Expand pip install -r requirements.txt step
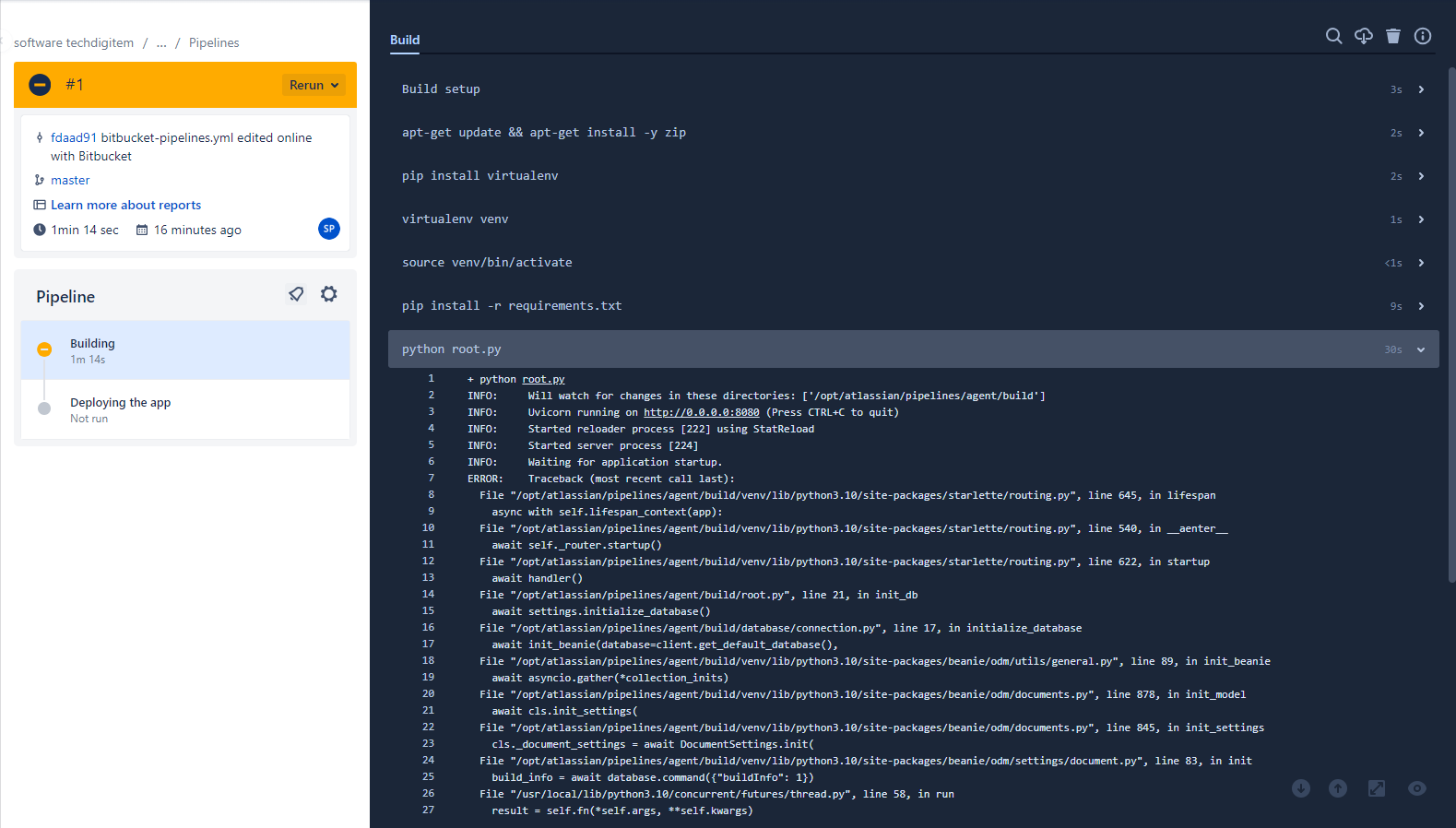 tap(914, 306)
